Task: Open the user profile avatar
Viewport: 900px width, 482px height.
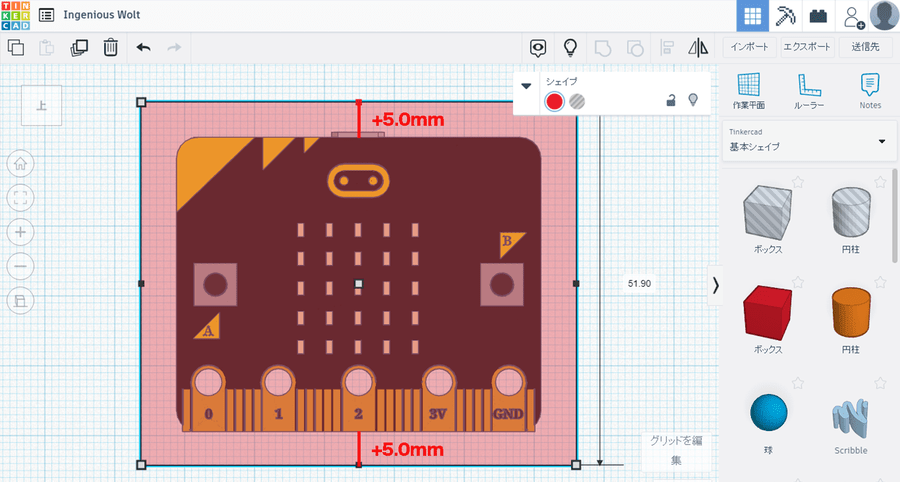Action: point(884,15)
